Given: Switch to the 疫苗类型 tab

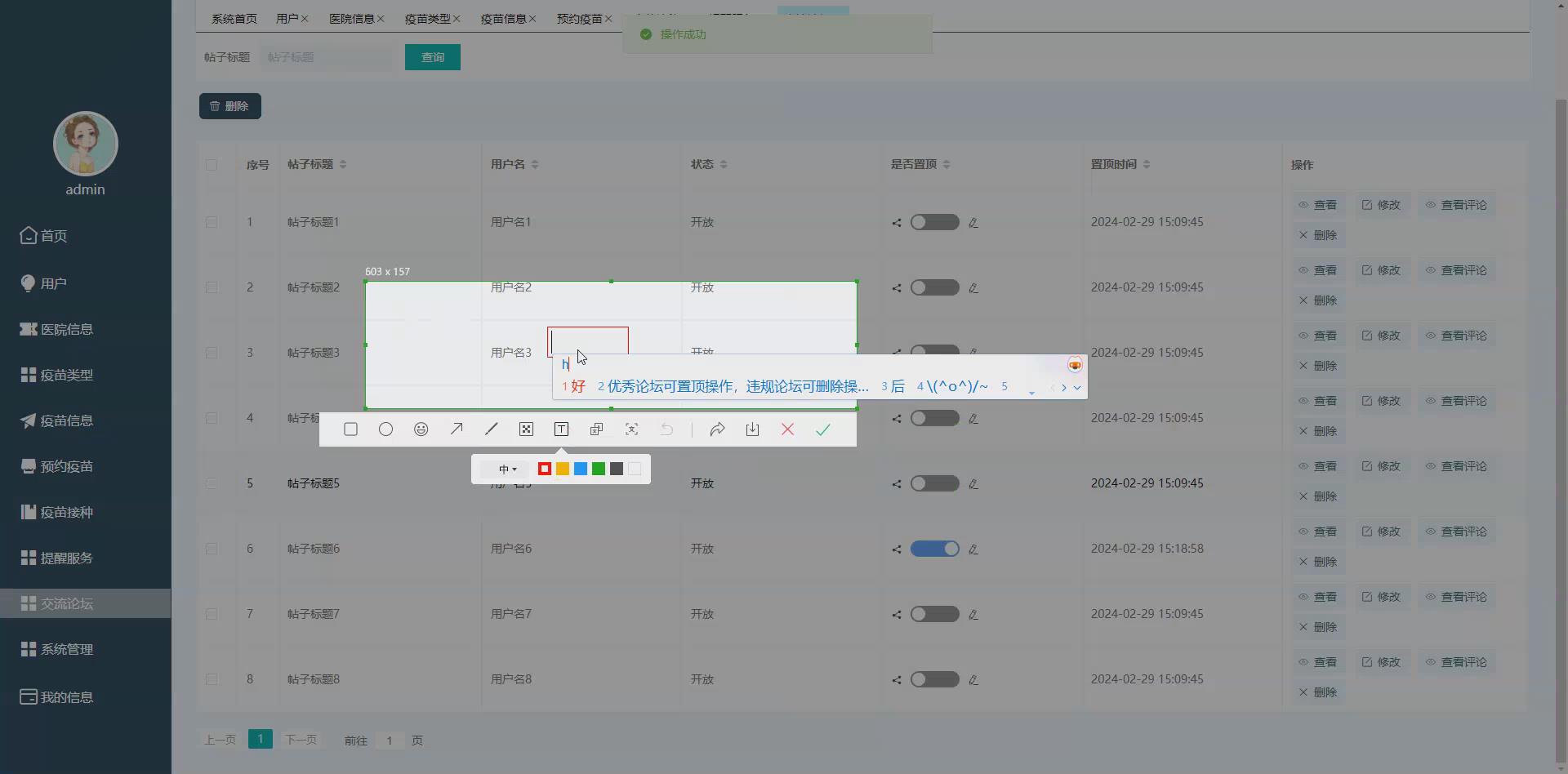Looking at the screenshot, I should point(427,18).
